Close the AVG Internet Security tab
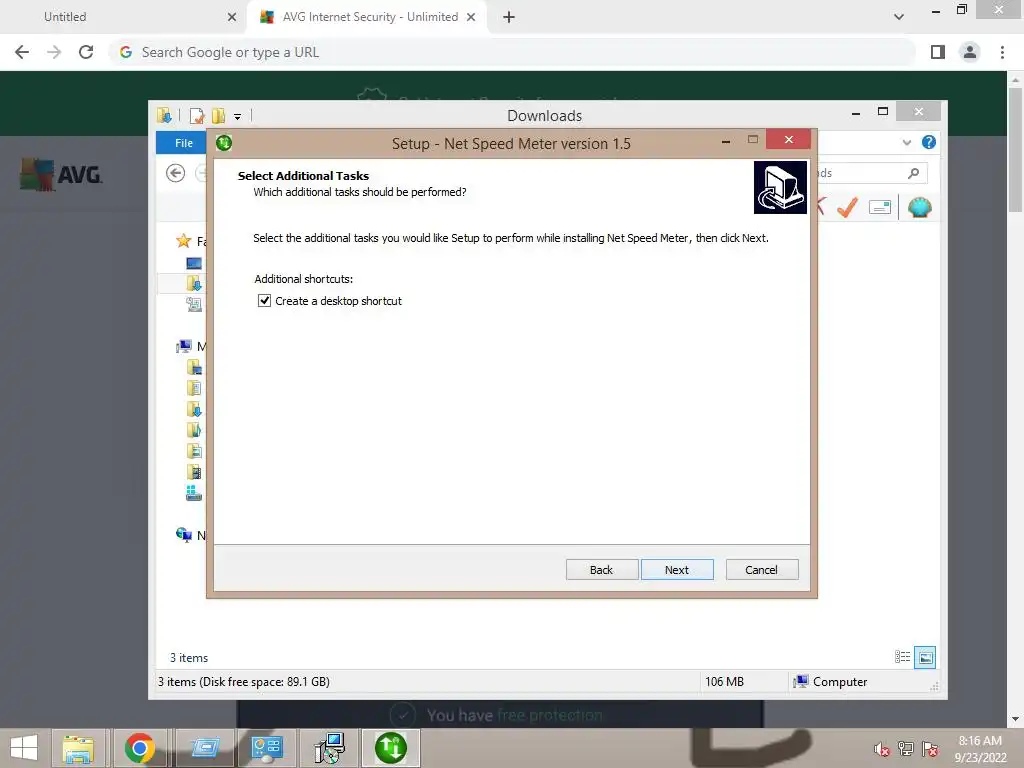This screenshot has height=768, width=1024. (x=471, y=17)
